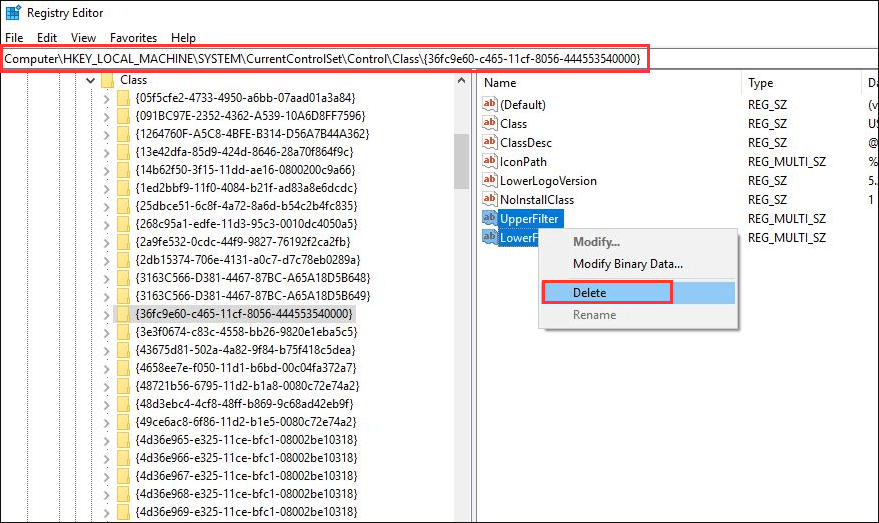Click folder icon of {48721b56-6795-11d2-b1a8-0080c72e74a2}
This screenshot has height=523, width=879.
click(124, 386)
